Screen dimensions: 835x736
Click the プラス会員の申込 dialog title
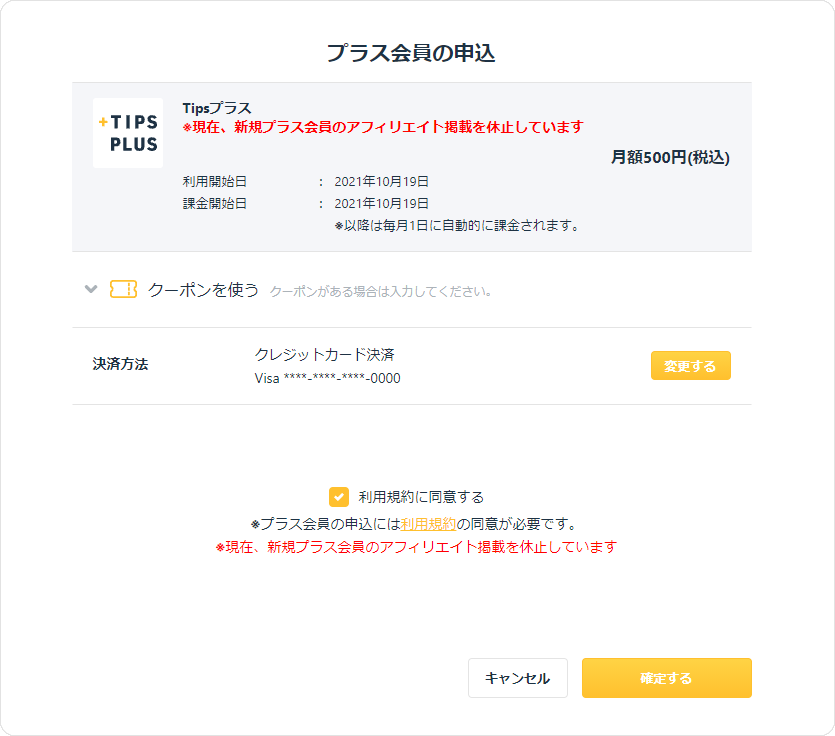tap(411, 53)
